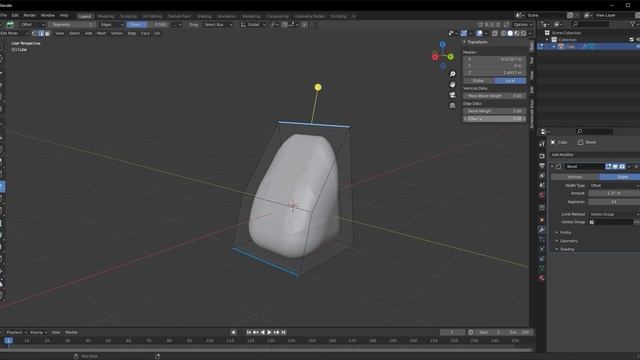Jump to timeline start playback button
The height and width of the screenshot is (360, 640).
coord(249,332)
